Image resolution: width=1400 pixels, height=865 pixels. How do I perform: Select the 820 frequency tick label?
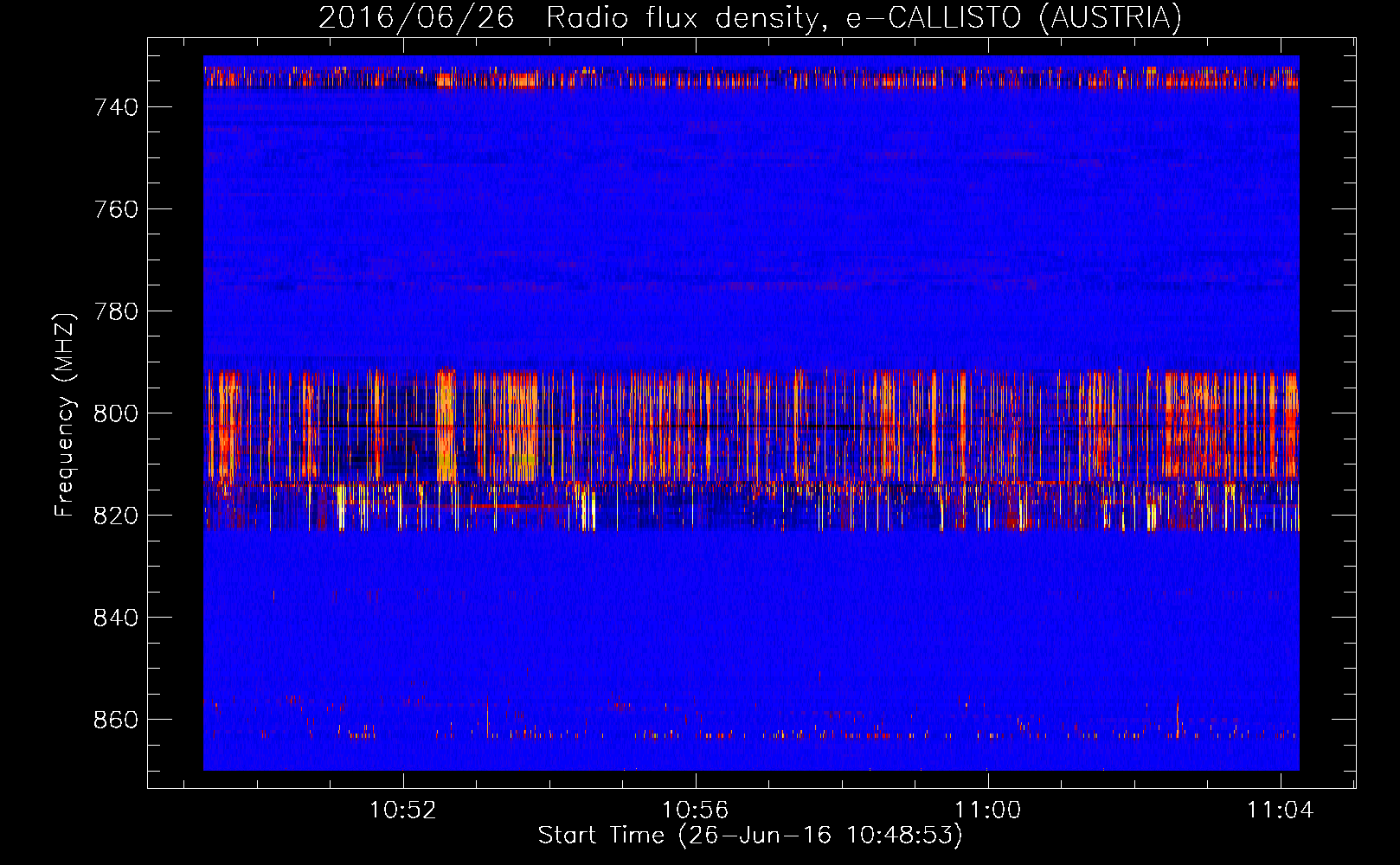coord(116,516)
